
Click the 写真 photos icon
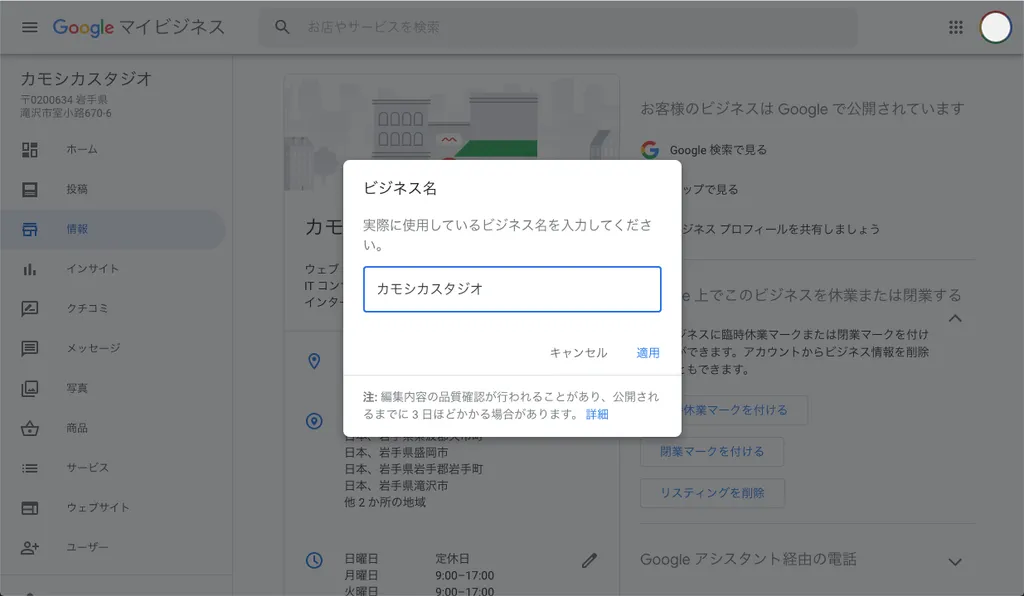pos(29,388)
